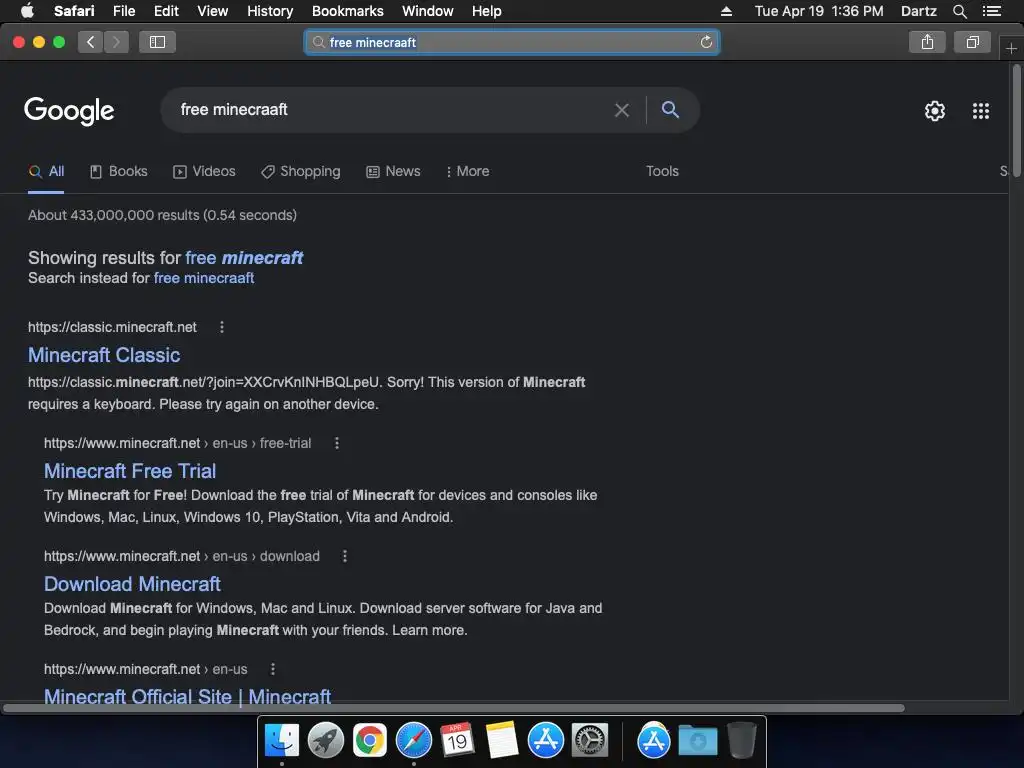Click the Safari address bar
This screenshot has height=768, width=1024.
pos(512,42)
